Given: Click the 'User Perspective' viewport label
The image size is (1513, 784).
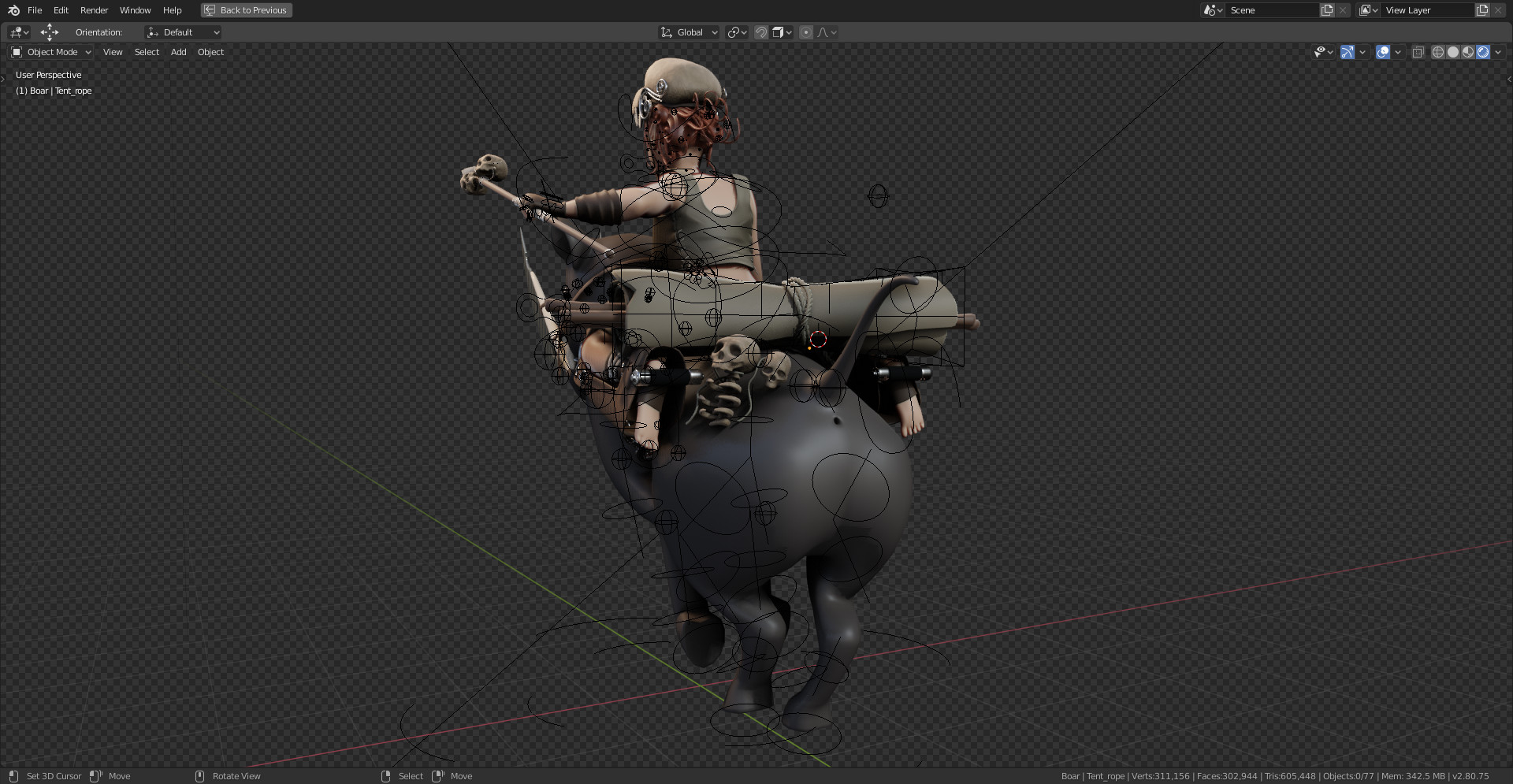Looking at the screenshot, I should click(48, 75).
